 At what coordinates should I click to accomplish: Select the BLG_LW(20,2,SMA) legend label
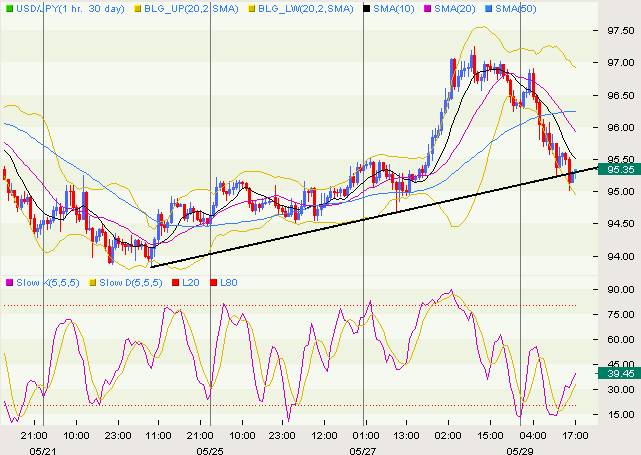pos(306,9)
